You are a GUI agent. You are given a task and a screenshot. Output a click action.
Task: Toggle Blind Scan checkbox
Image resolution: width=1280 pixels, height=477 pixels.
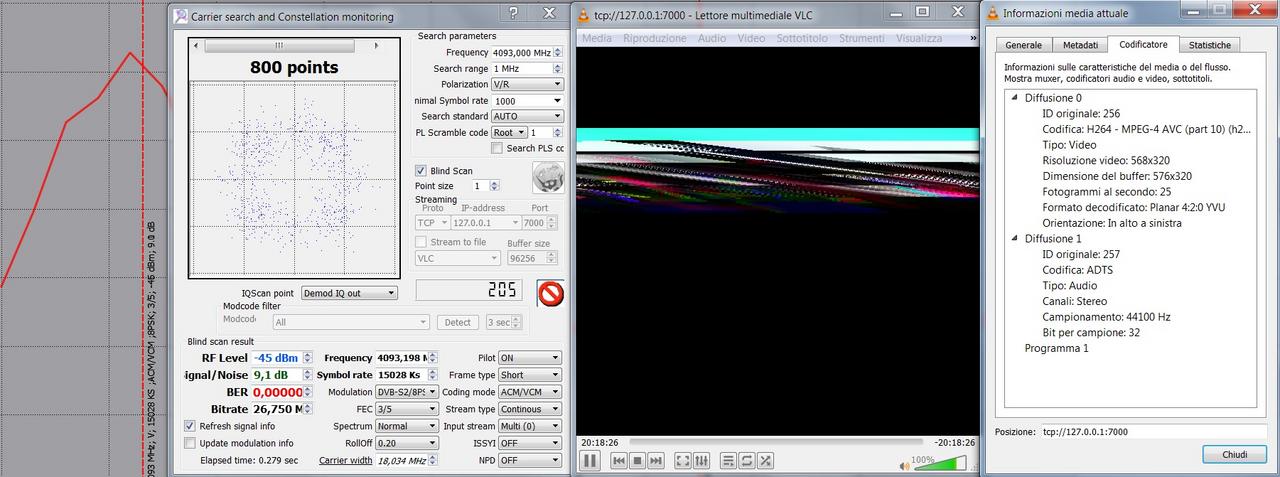[421, 171]
